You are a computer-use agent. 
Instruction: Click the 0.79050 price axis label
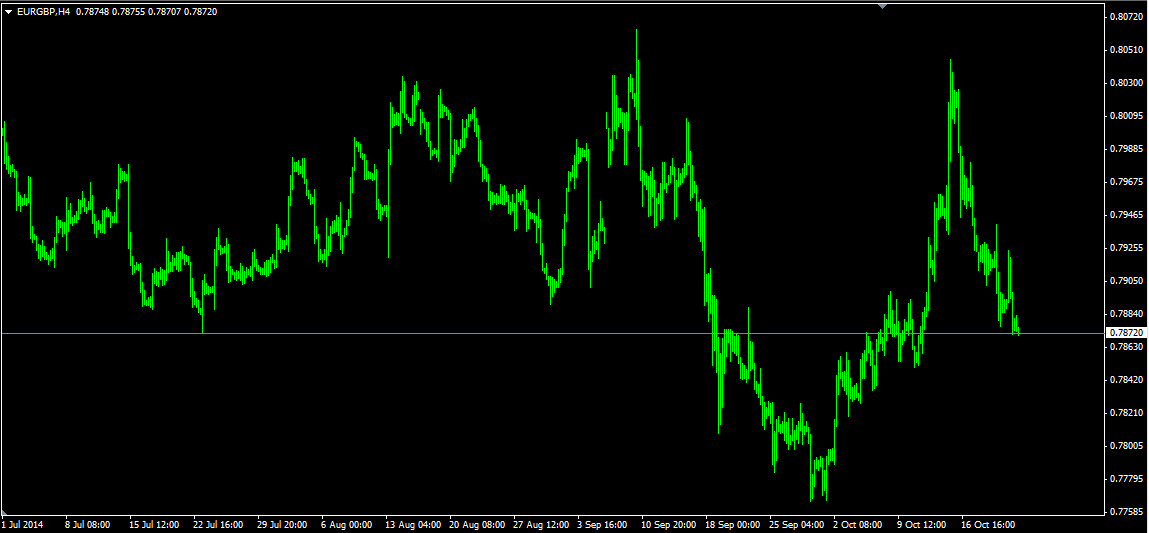(x=1126, y=281)
